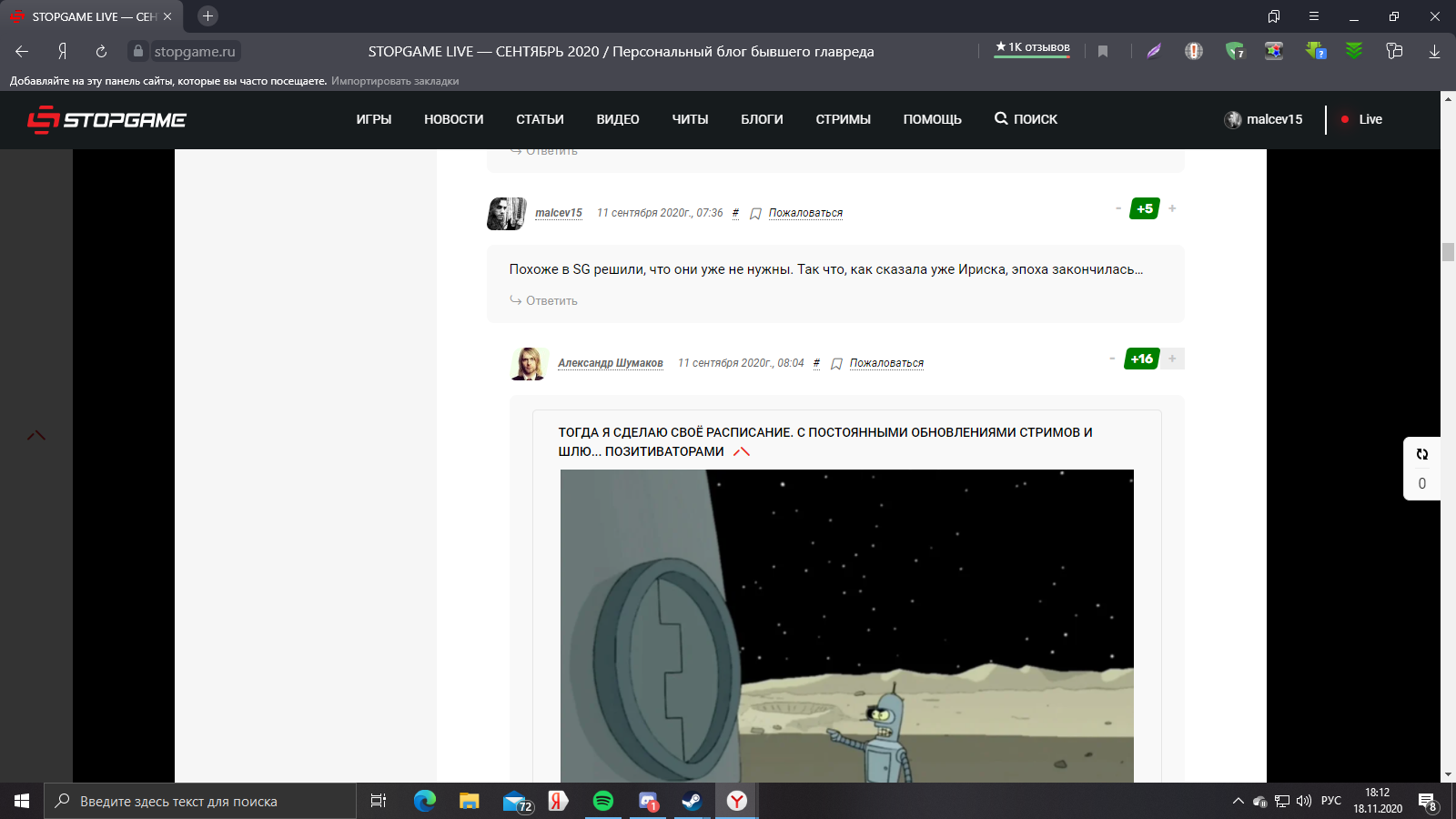Click the # permalink on Шумаков's comment
Screen dimensions: 1456x819
pyautogui.click(x=816, y=363)
